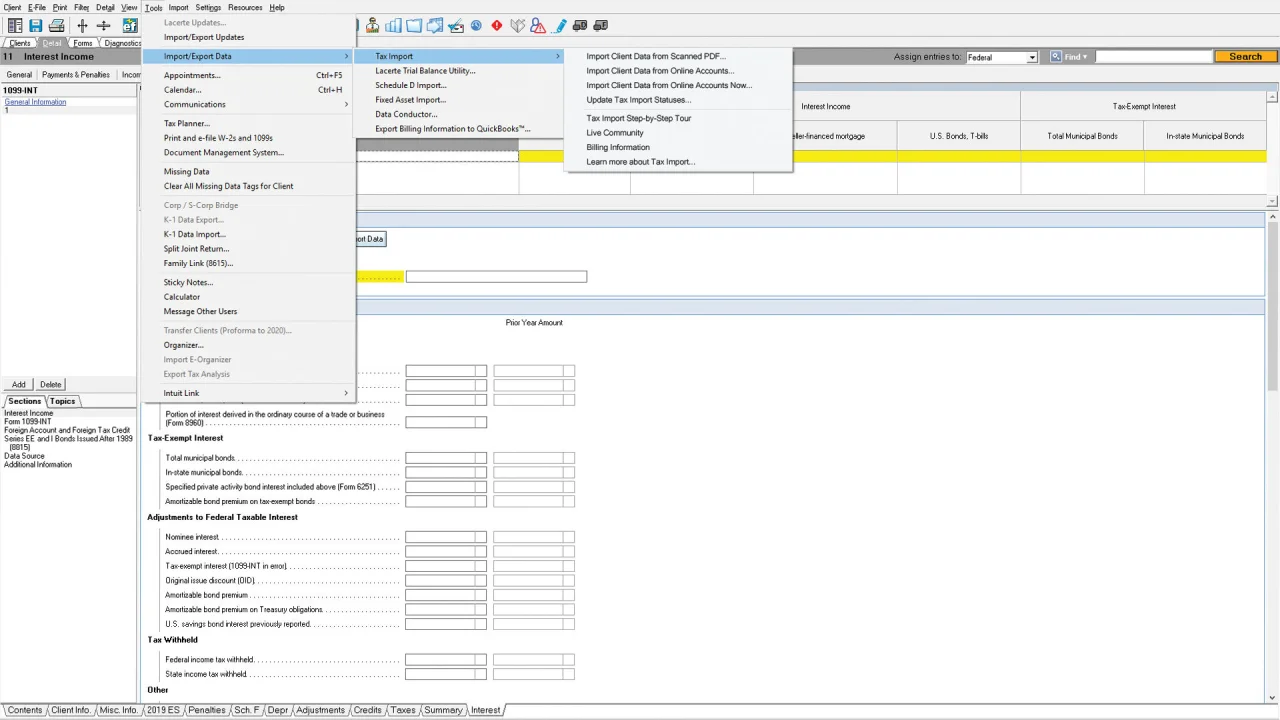Screen dimensions: 1280x720
Task: Click the Add button
Action: tap(19, 384)
